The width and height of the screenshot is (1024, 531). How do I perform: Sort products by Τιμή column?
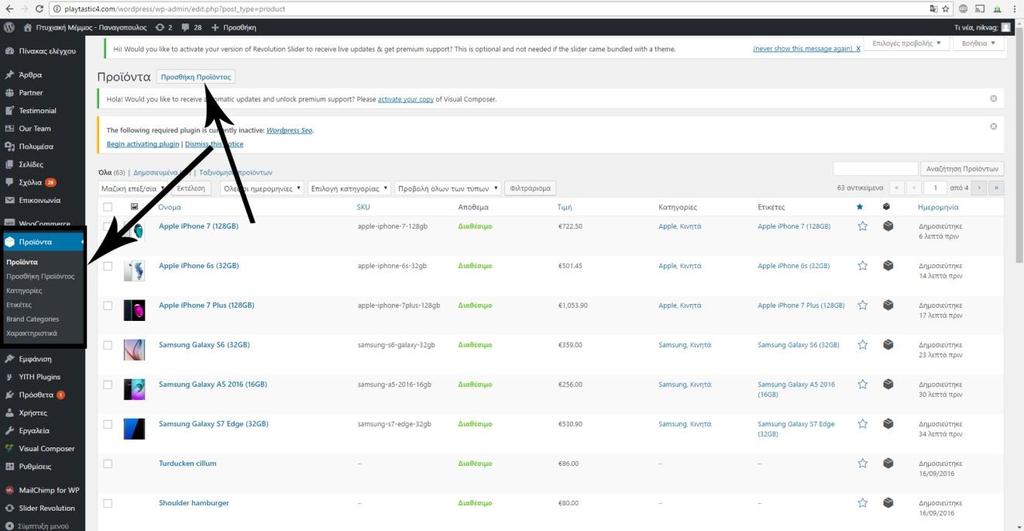click(x=564, y=207)
